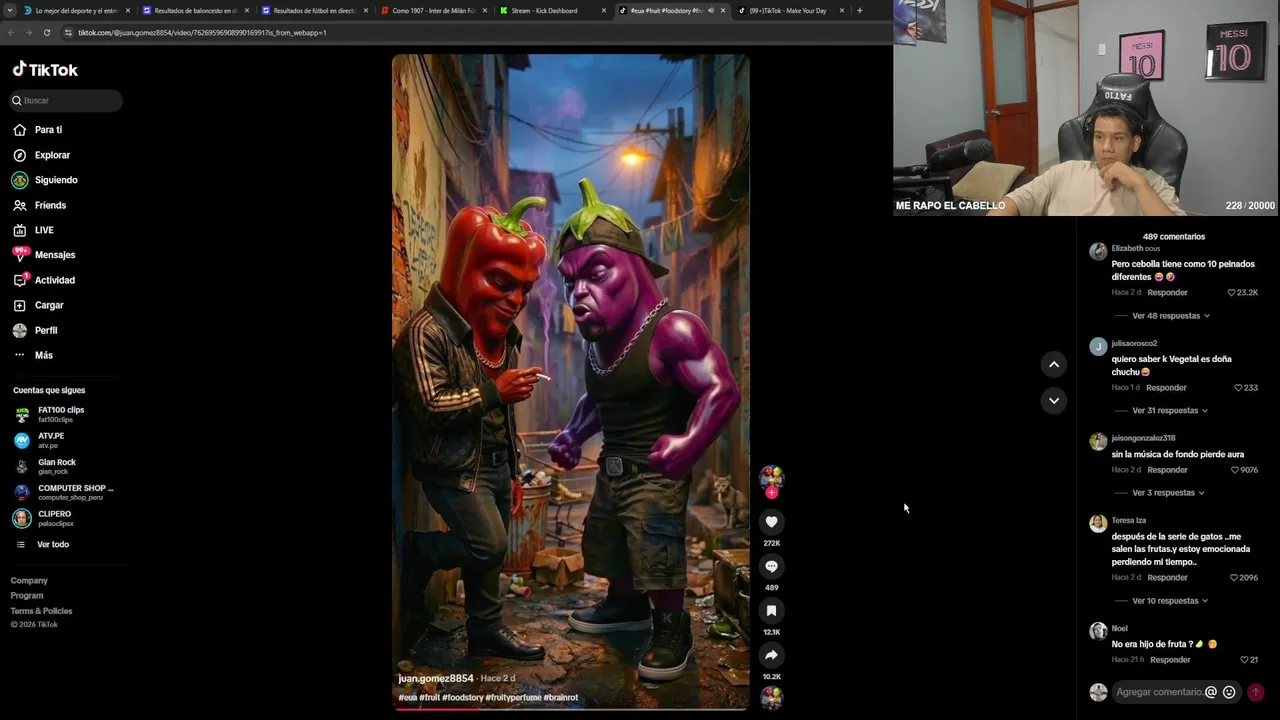This screenshot has height=720, width=1280.
Task: Follow creator via red plus badge
Action: (x=771, y=493)
